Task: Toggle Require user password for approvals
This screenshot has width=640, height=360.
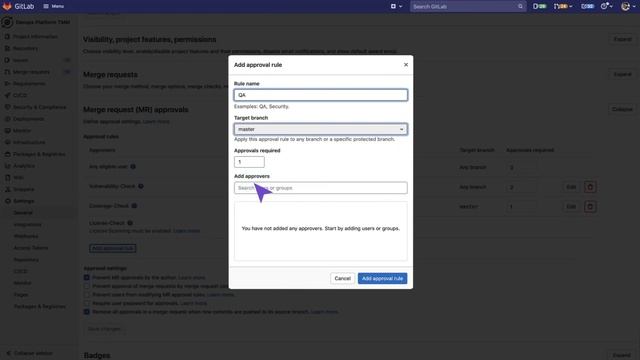Action: click(87, 303)
